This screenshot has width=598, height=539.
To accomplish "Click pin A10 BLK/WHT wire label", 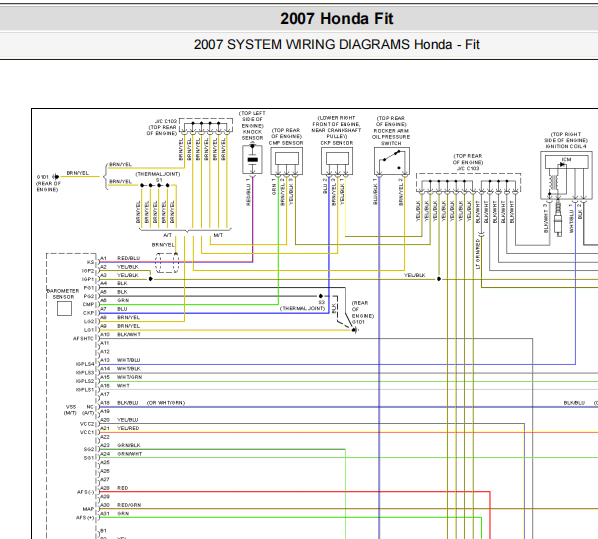I will [x=129, y=335].
